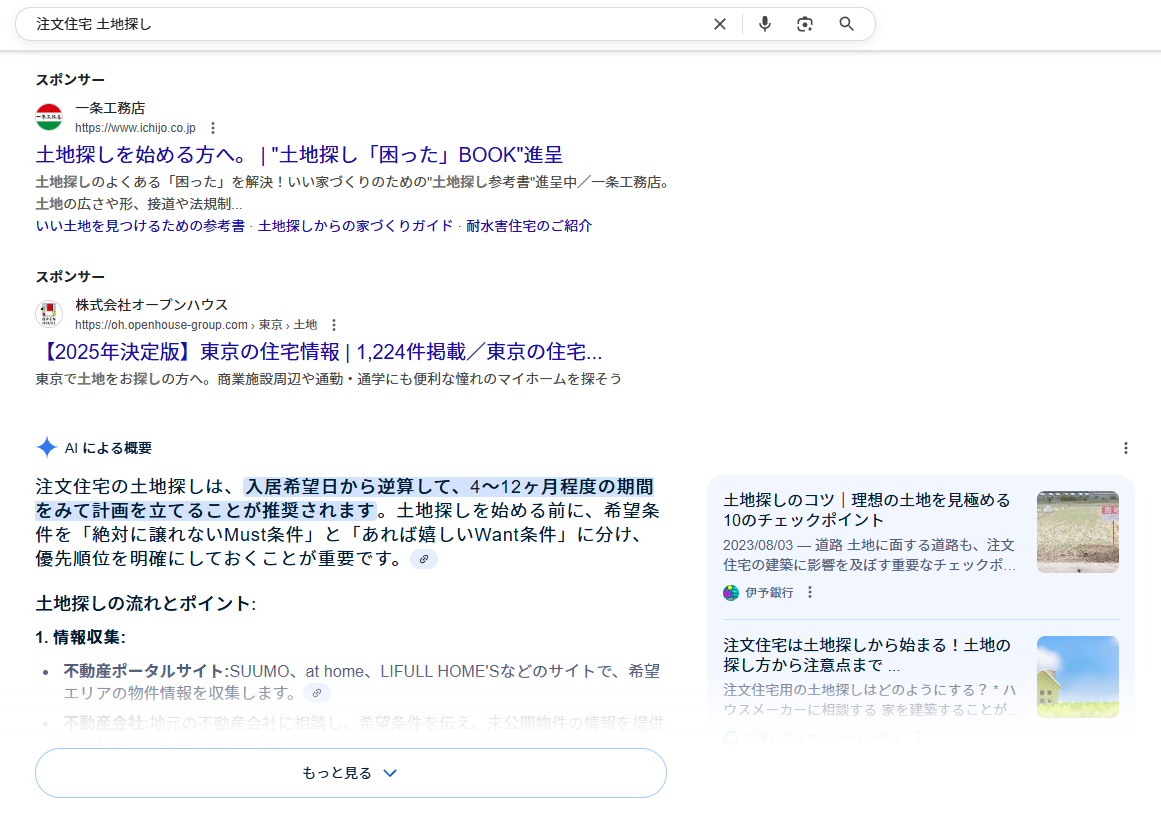Click the https://www.ichijo.co.jp URL text
This screenshot has width=1161, height=814.
[x=135, y=128]
